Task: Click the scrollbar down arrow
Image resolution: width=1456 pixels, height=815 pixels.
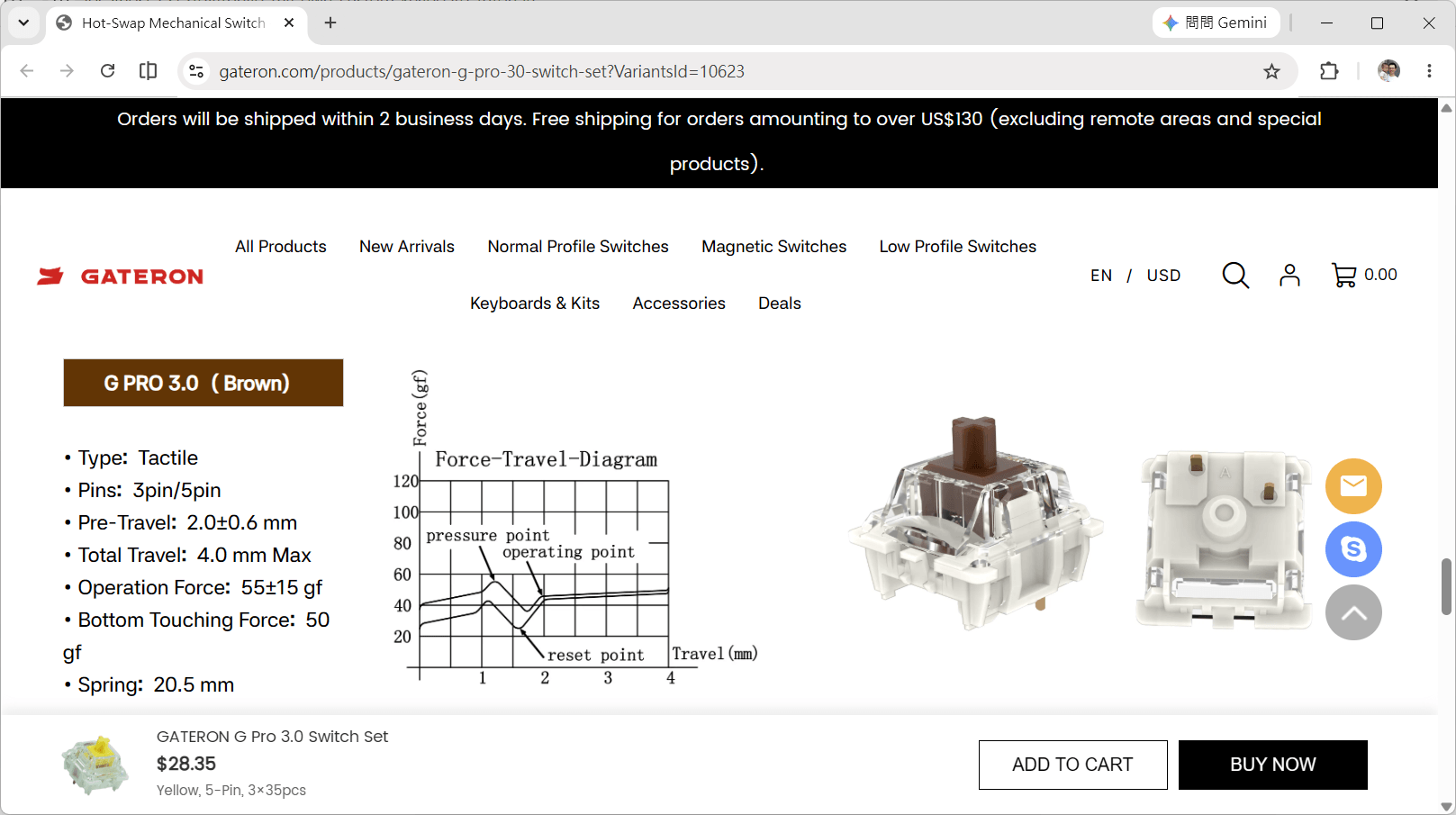Action: click(1447, 806)
